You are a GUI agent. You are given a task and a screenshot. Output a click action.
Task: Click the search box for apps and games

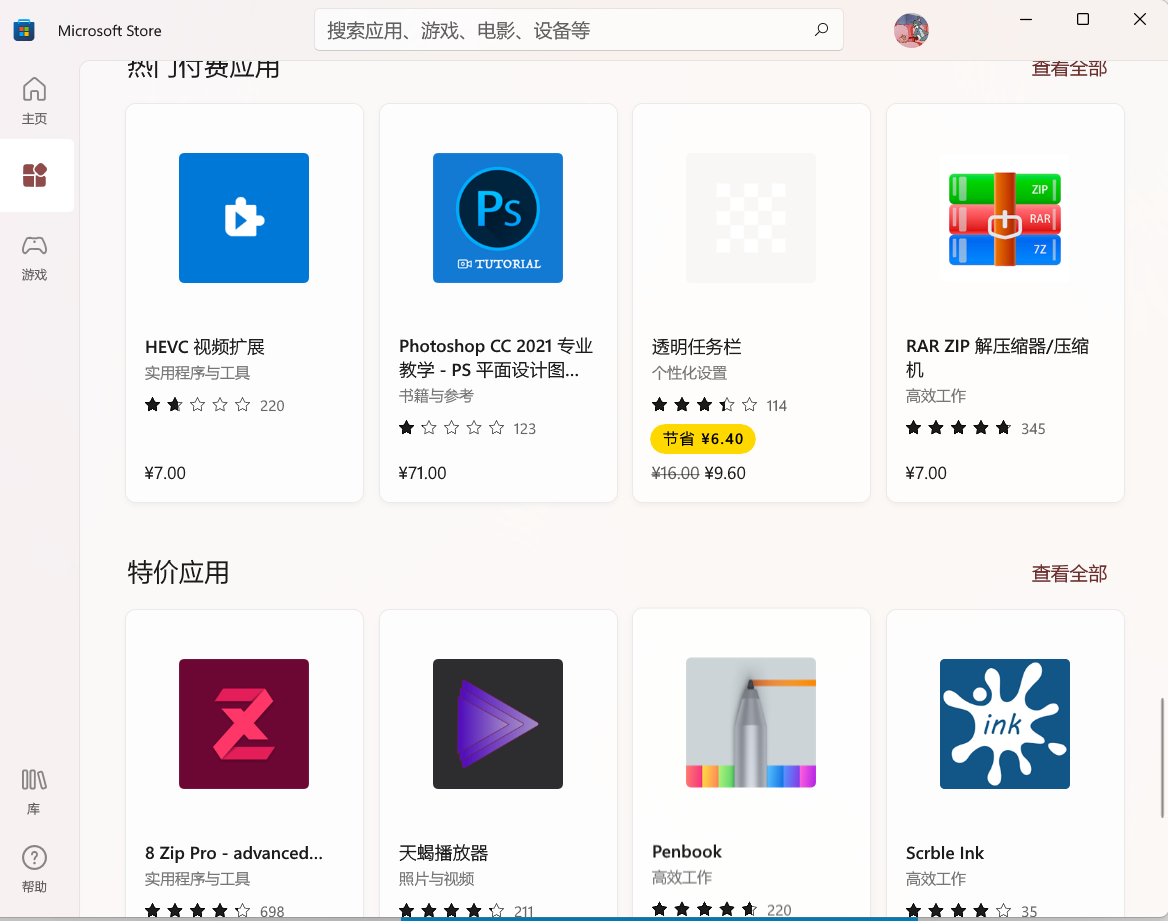579,30
